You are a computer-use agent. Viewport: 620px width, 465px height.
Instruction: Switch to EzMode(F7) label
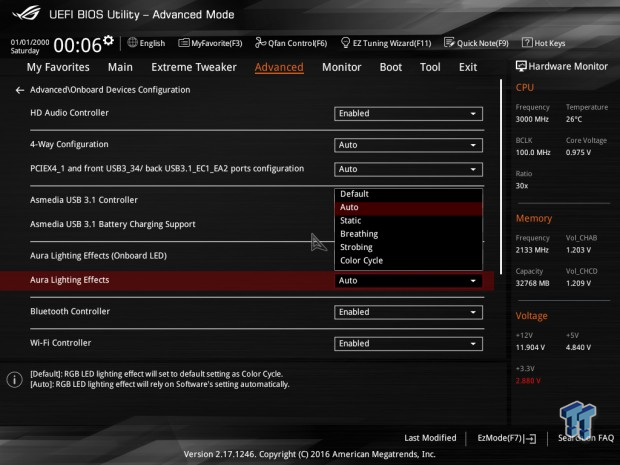click(x=500, y=438)
